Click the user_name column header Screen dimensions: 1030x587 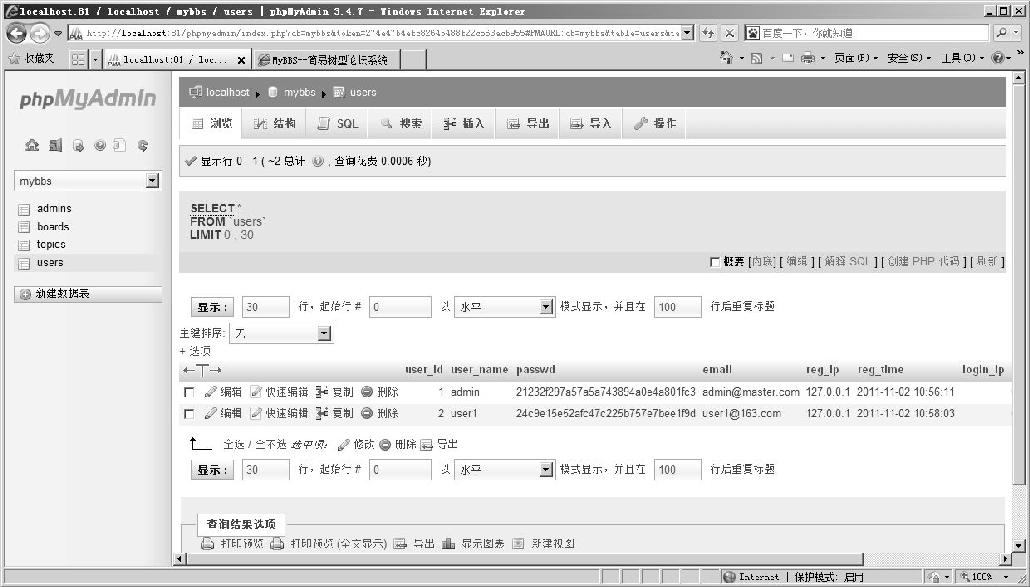[480, 370]
